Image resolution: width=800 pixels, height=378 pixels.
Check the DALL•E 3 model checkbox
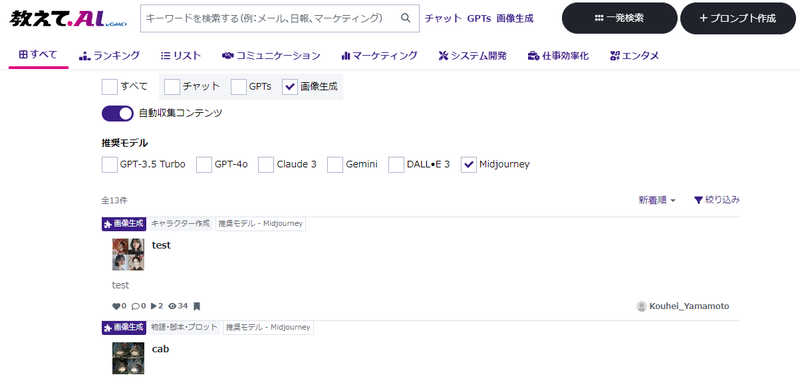coord(396,165)
